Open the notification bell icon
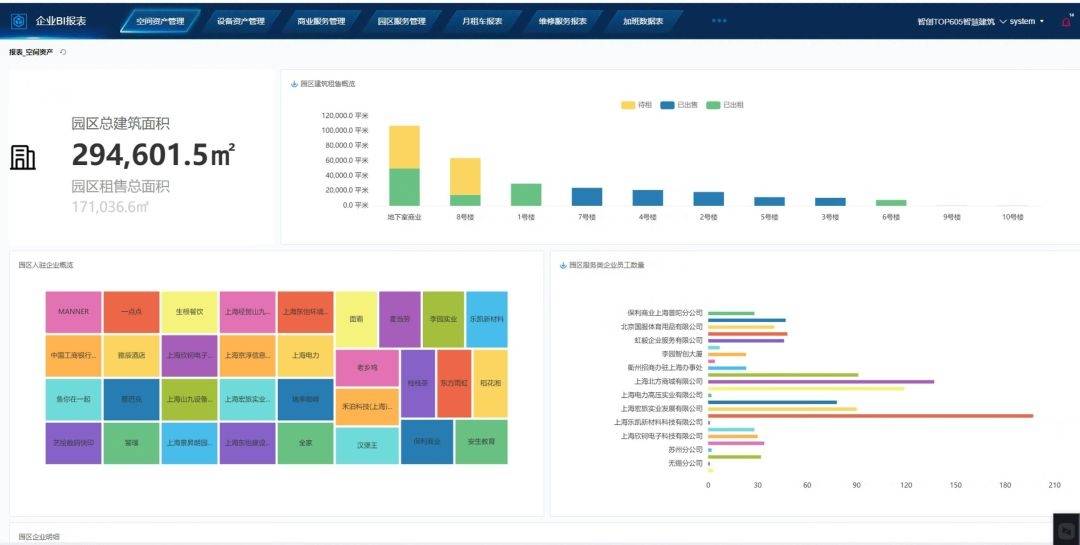Viewport: 1080px width, 545px height. (x=1066, y=21)
